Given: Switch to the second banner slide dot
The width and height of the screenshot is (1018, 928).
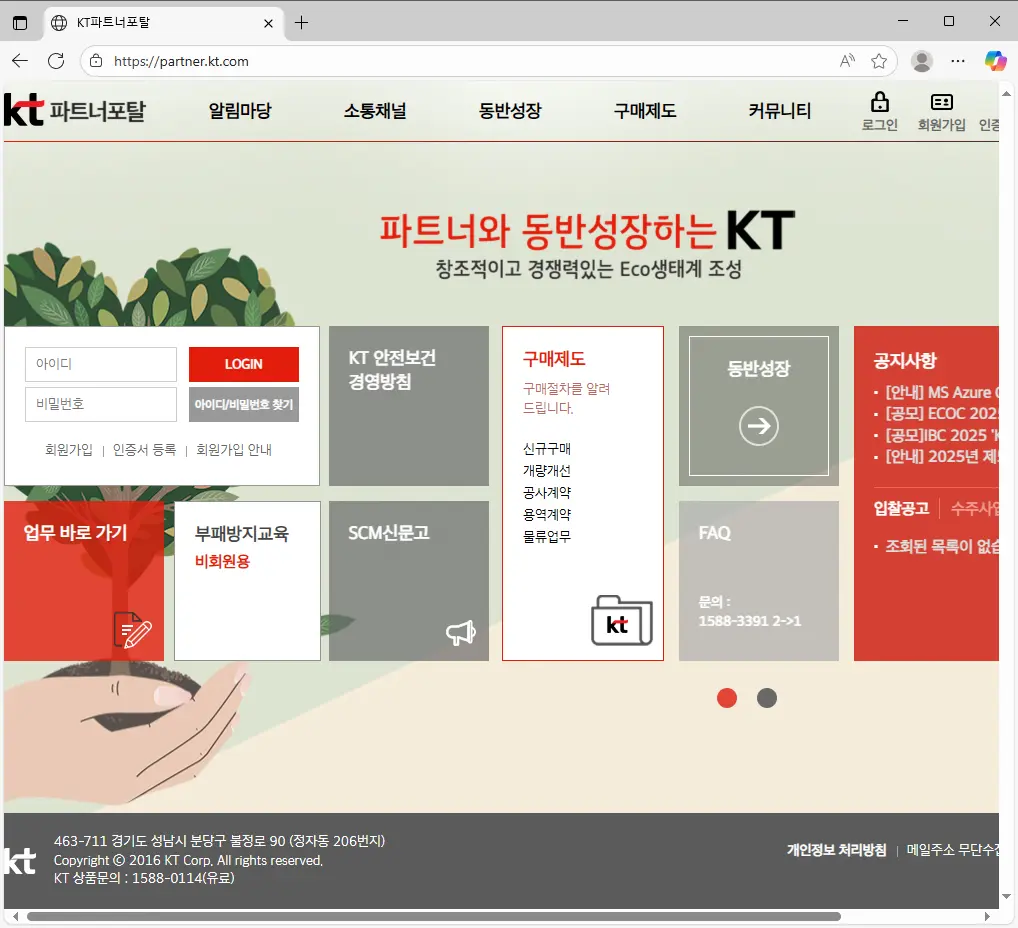Looking at the screenshot, I should click(x=766, y=697).
